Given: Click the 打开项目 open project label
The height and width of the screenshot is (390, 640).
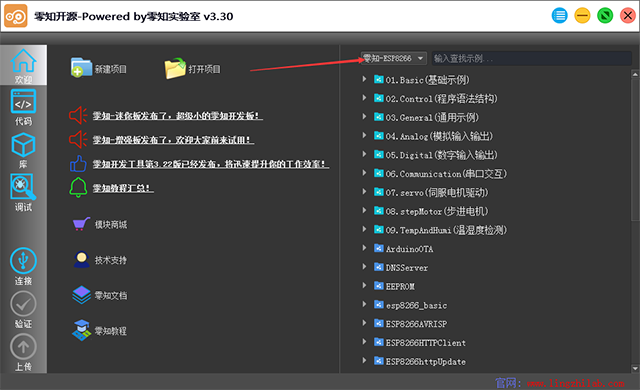Looking at the screenshot, I should (204, 69).
